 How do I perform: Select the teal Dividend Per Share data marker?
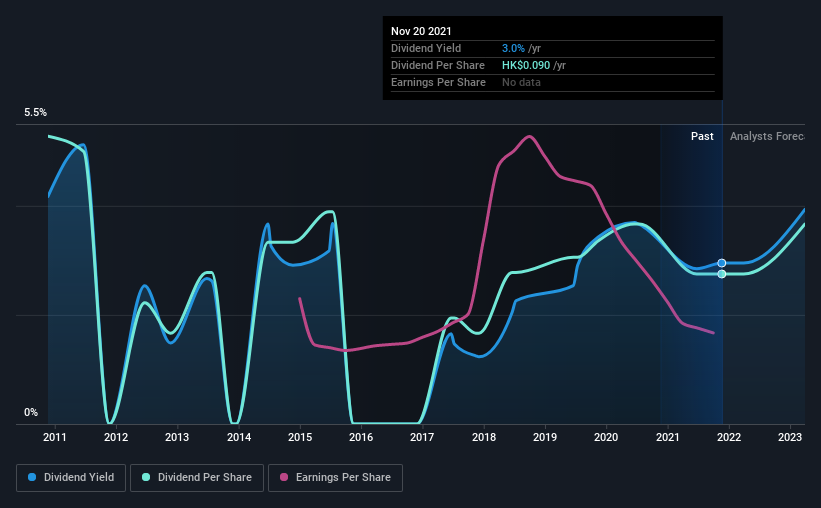pos(722,274)
